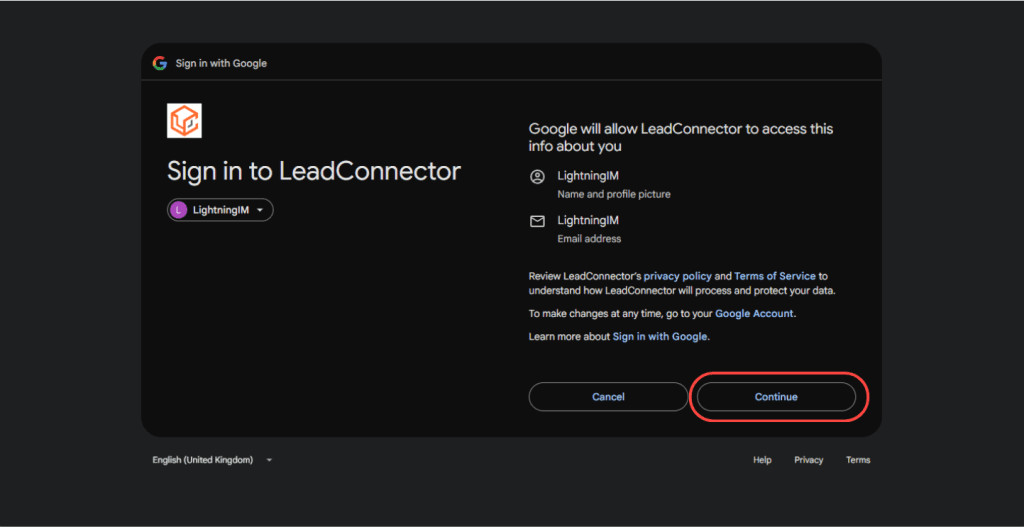Go to the Google Account link
The height and width of the screenshot is (527, 1024).
coord(754,314)
